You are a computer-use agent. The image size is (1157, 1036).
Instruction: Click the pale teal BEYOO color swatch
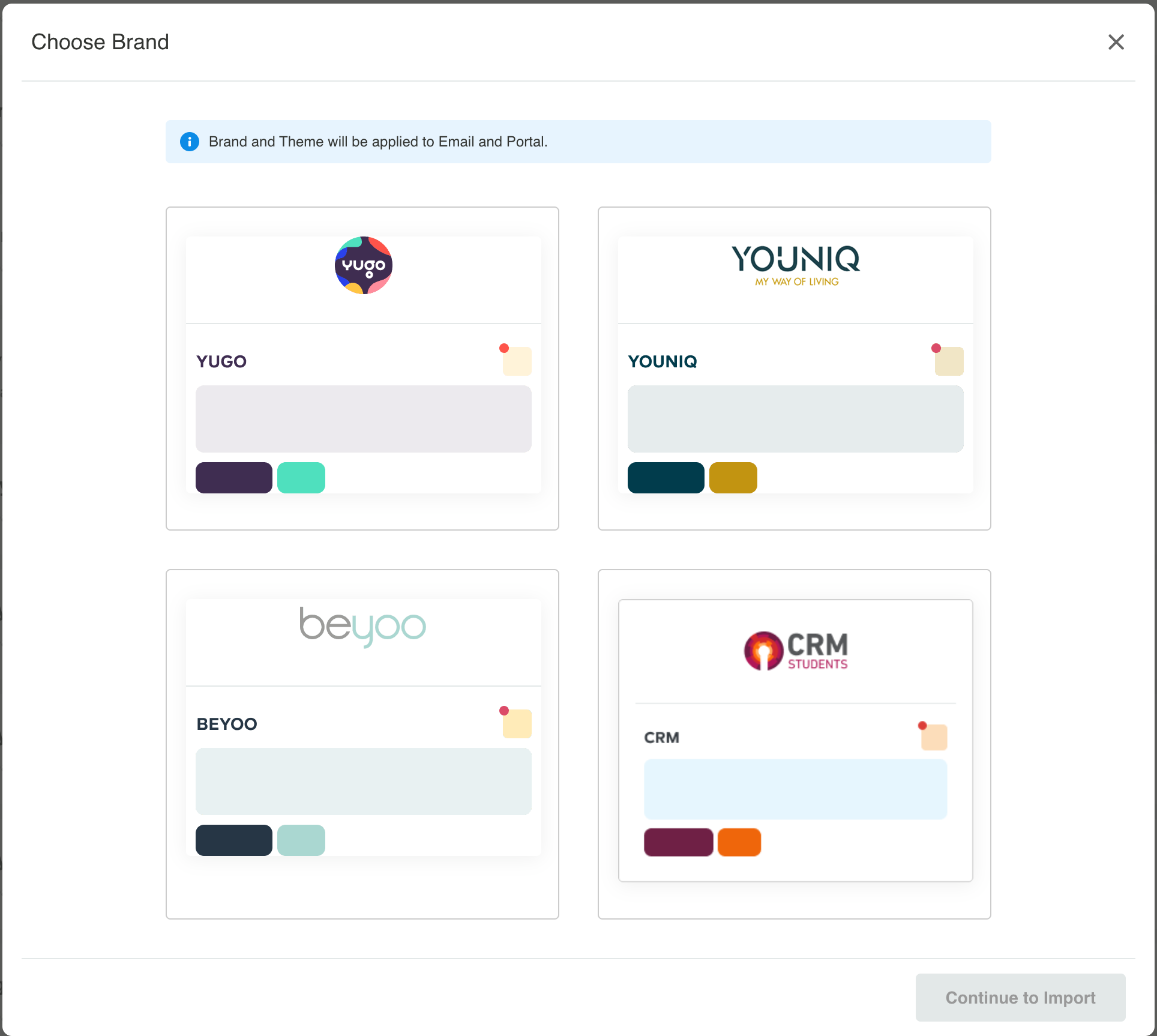tap(301, 840)
